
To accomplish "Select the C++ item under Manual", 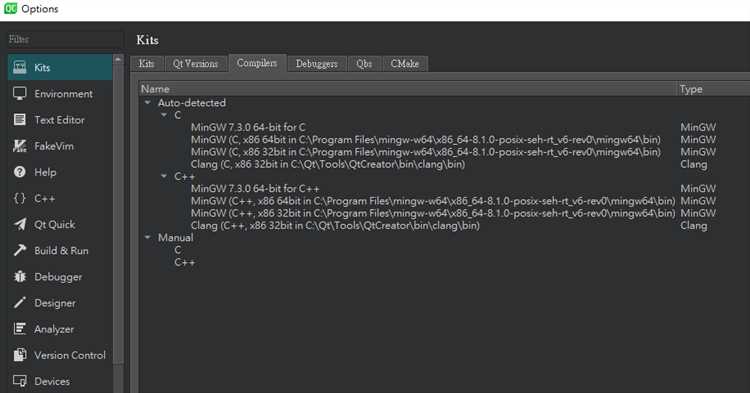I will (x=185, y=262).
